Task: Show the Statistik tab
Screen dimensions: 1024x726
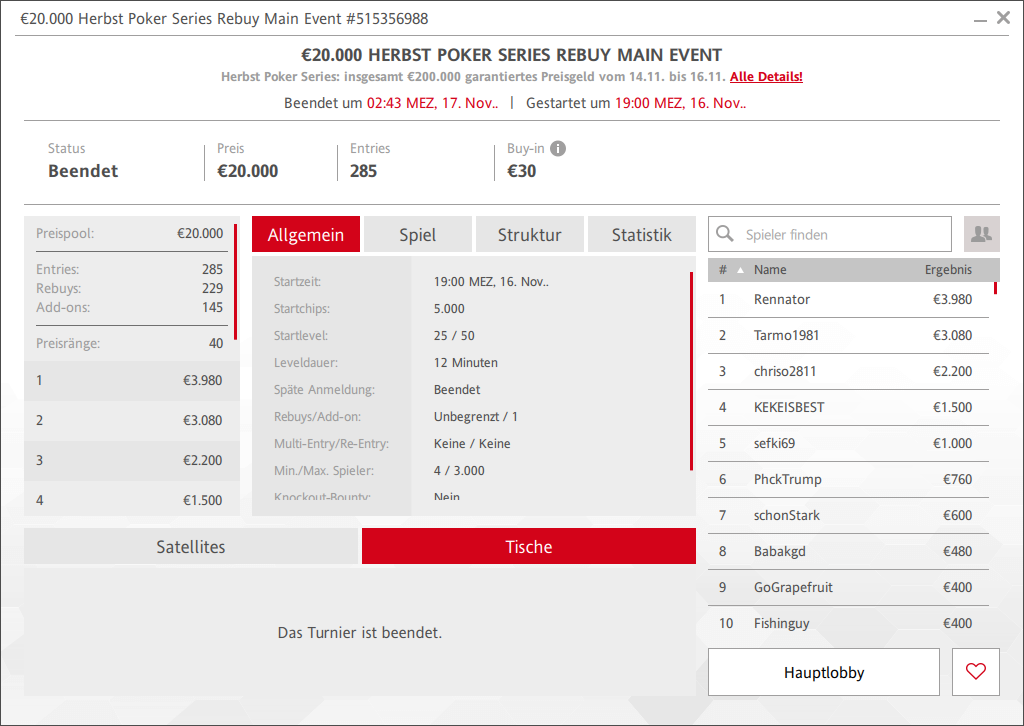Action: (x=641, y=235)
